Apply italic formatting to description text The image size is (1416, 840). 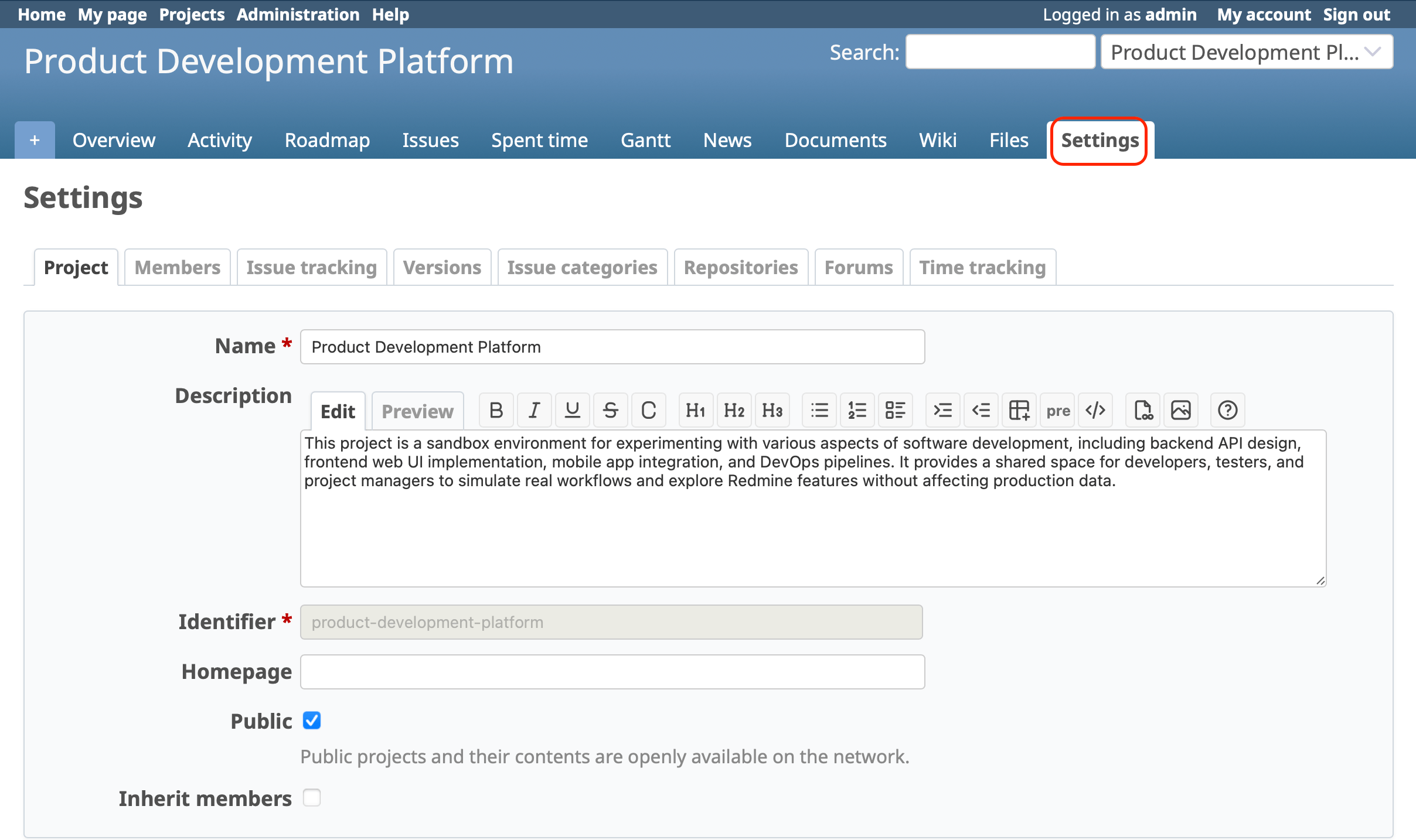(534, 411)
